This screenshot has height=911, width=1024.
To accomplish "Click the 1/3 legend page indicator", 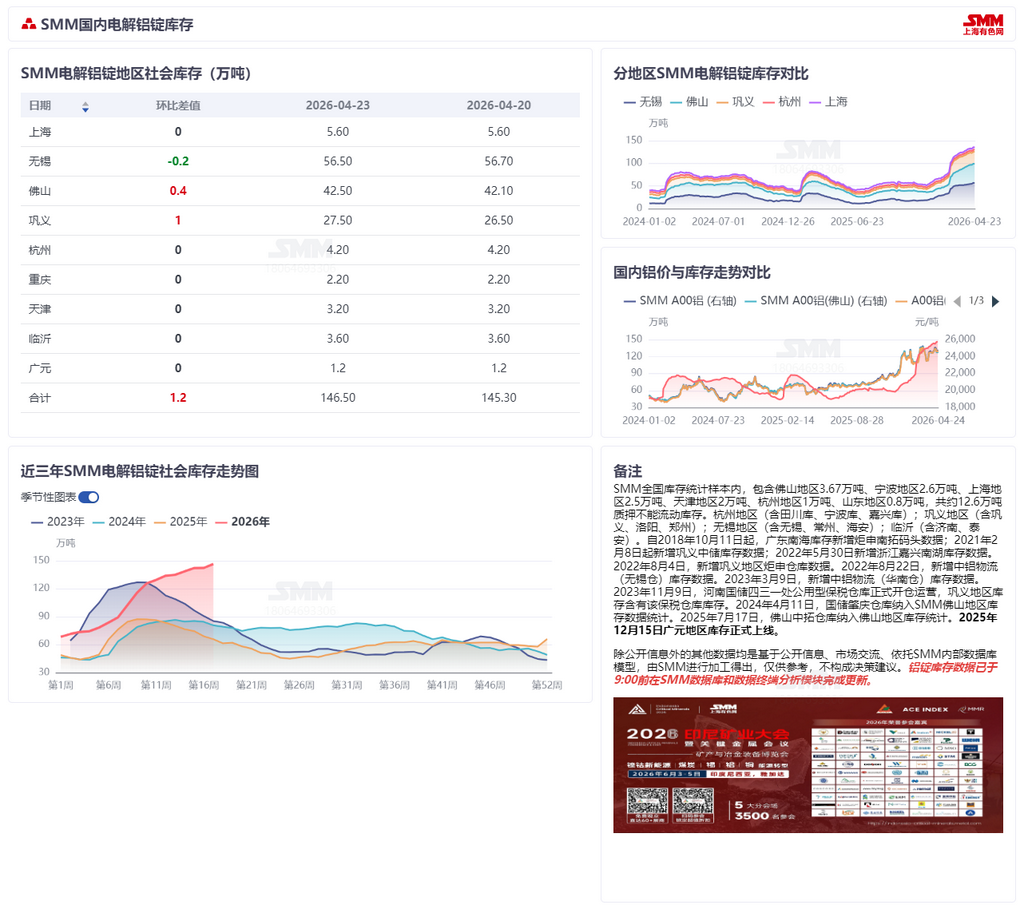I will click(976, 301).
